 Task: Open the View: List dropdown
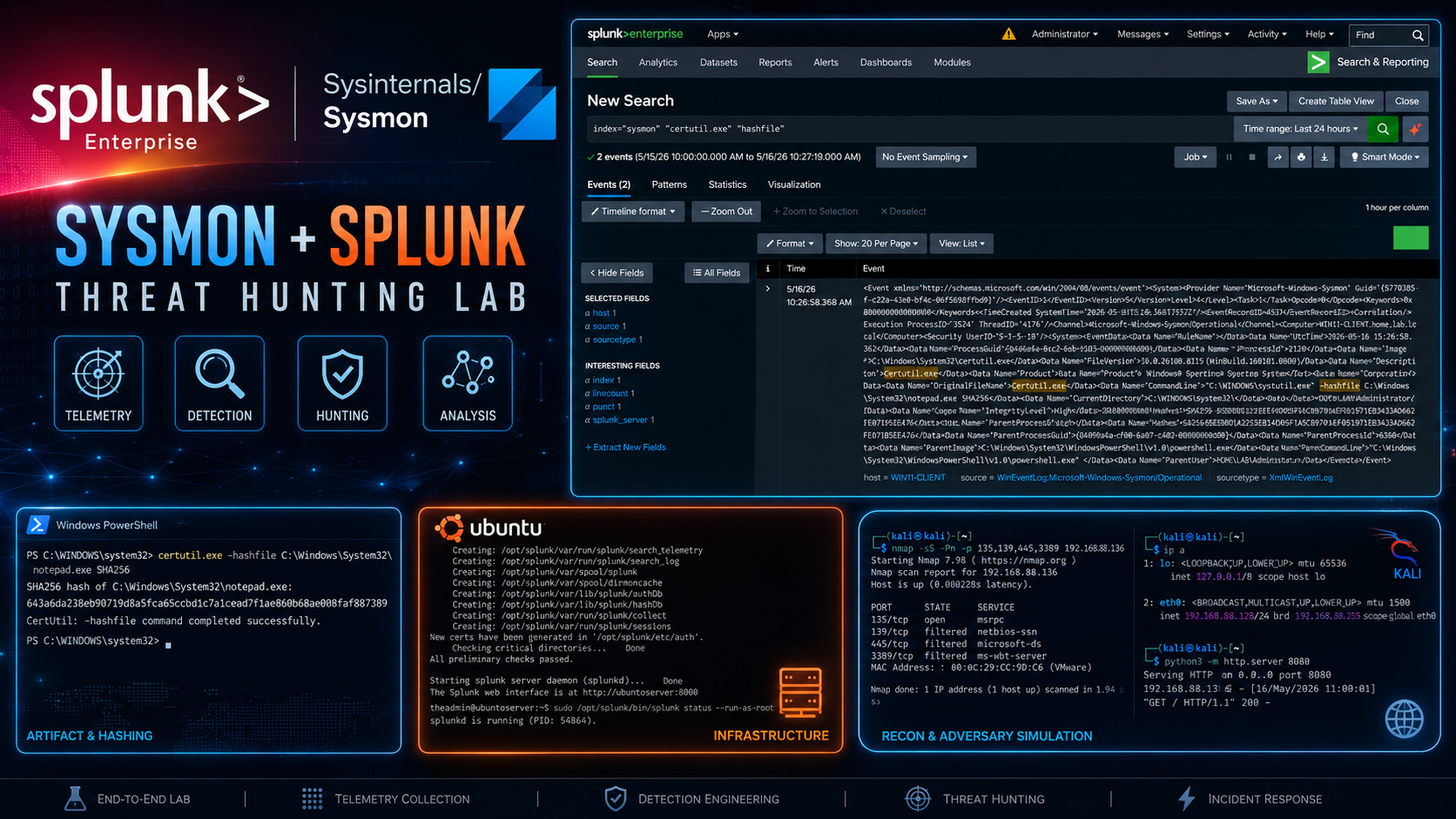coord(961,244)
